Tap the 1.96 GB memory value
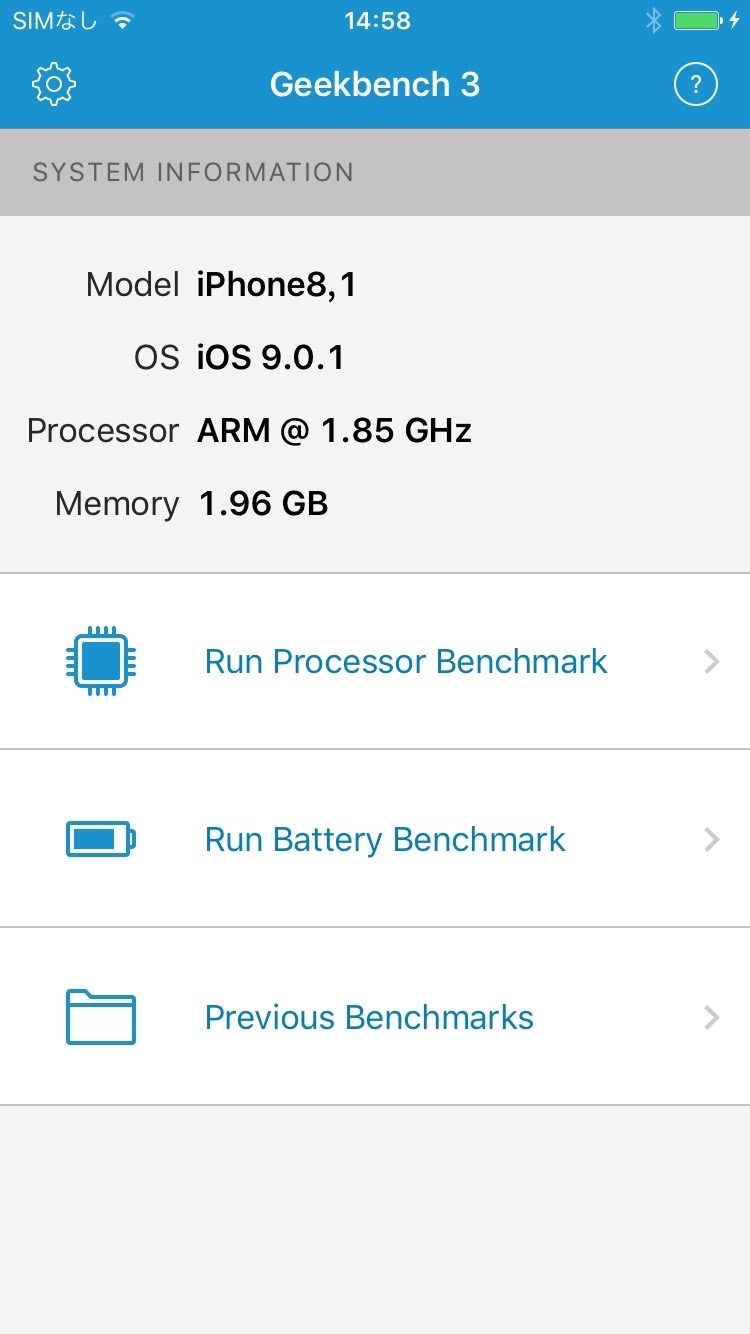750x1334 pixels. [x=263, y=504]
